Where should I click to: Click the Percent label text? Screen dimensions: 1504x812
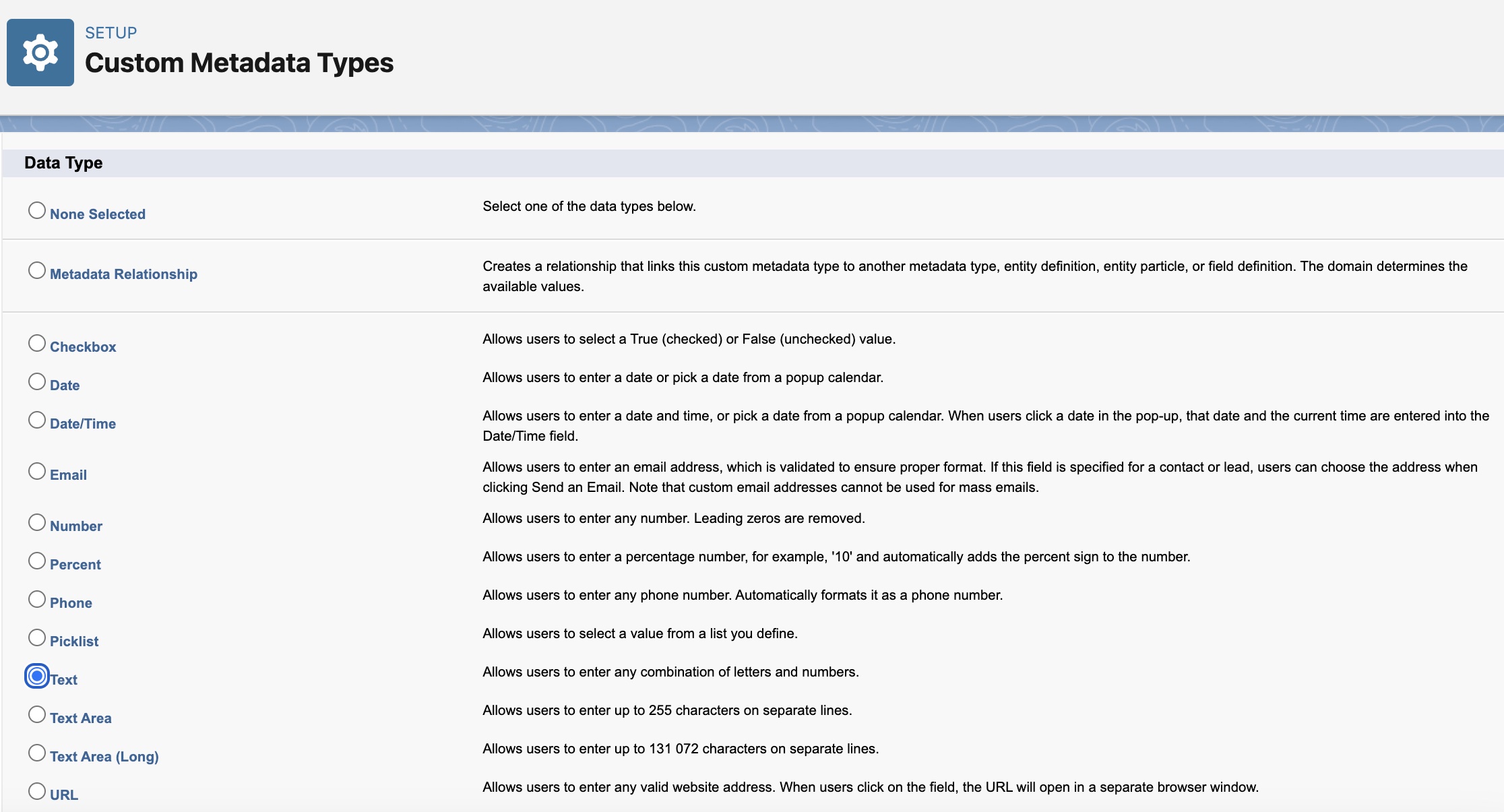click(x=75, y=565)
